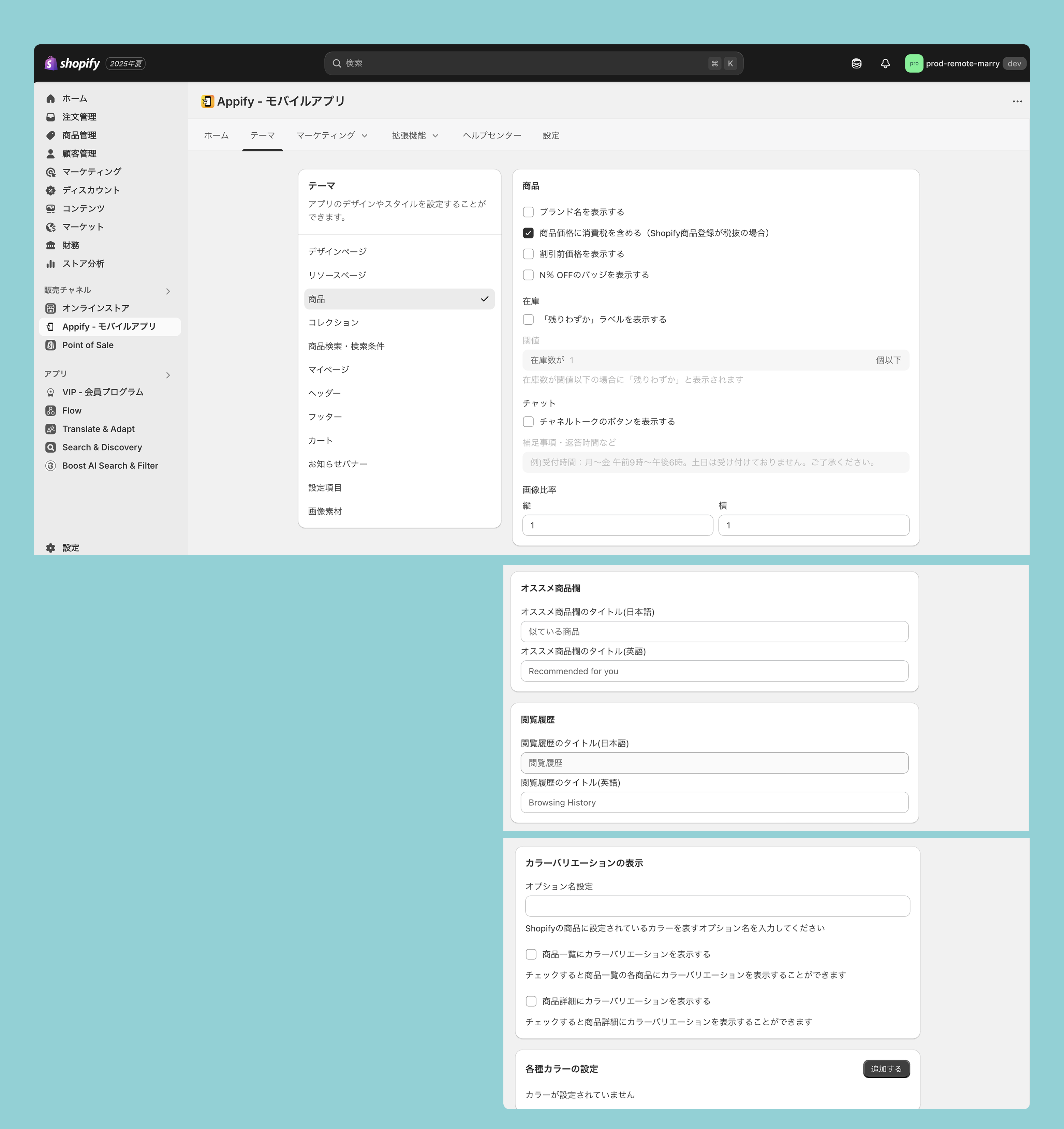Viewport: 1064px width, 1129px height.
Task: Click the オンラインストア store icon
Action: coord(50,308)
